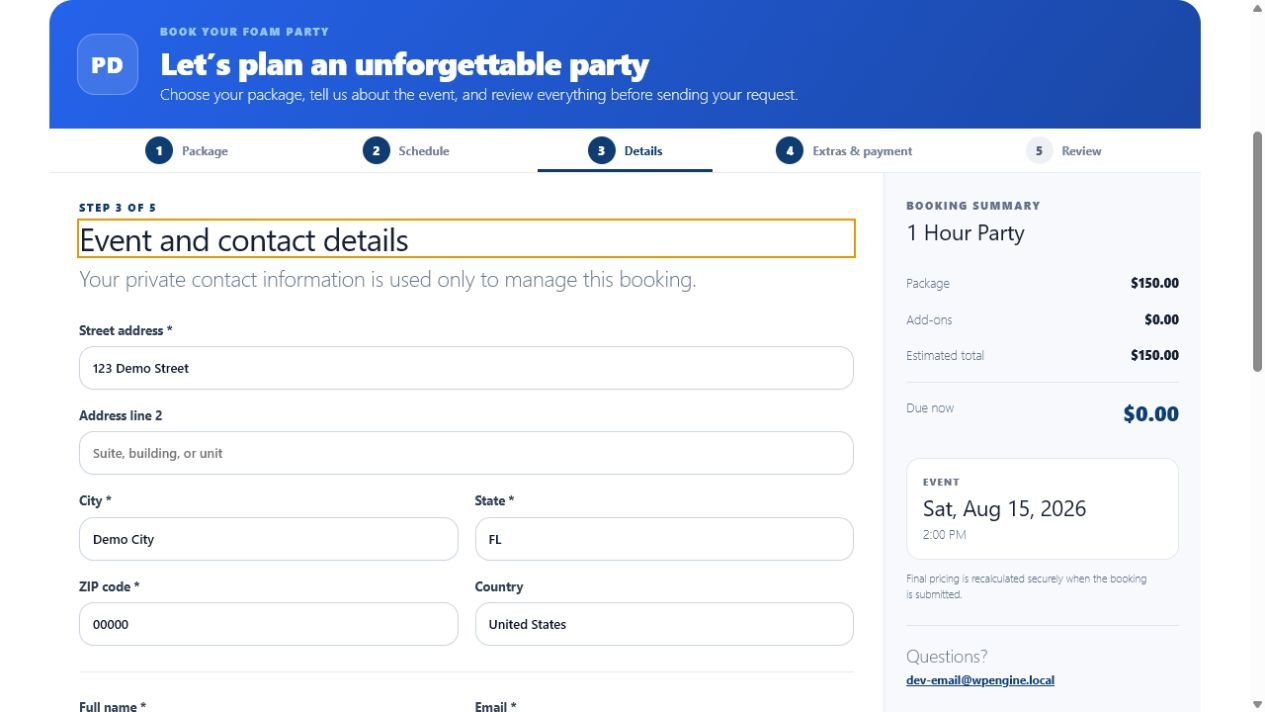This screenshot has width=1265, height=712.
Task: Click the step 5 number circle
Action: (x=1039, y=151)
